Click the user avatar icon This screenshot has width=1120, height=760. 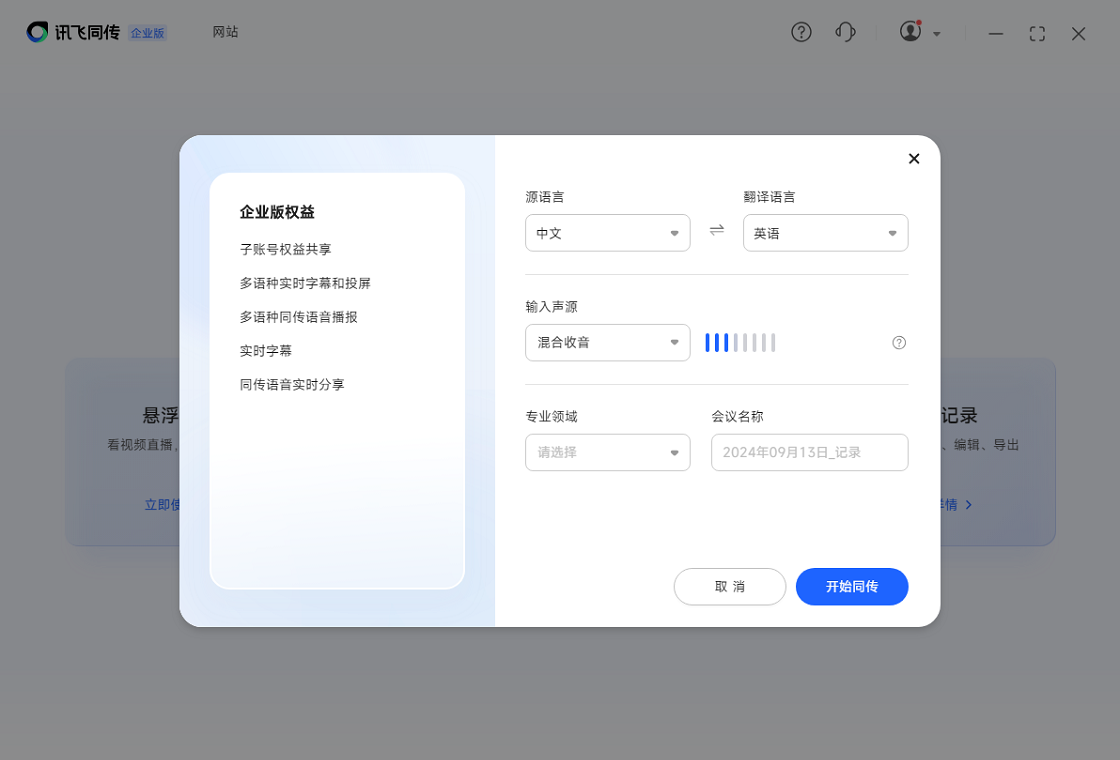click(x=910, y=32)
